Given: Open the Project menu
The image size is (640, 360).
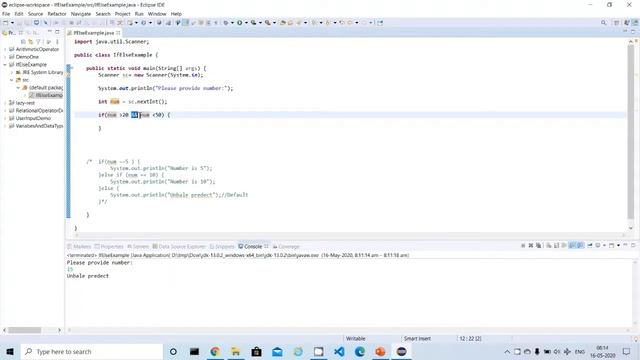Looking at the screenshot, I should 122,14.
